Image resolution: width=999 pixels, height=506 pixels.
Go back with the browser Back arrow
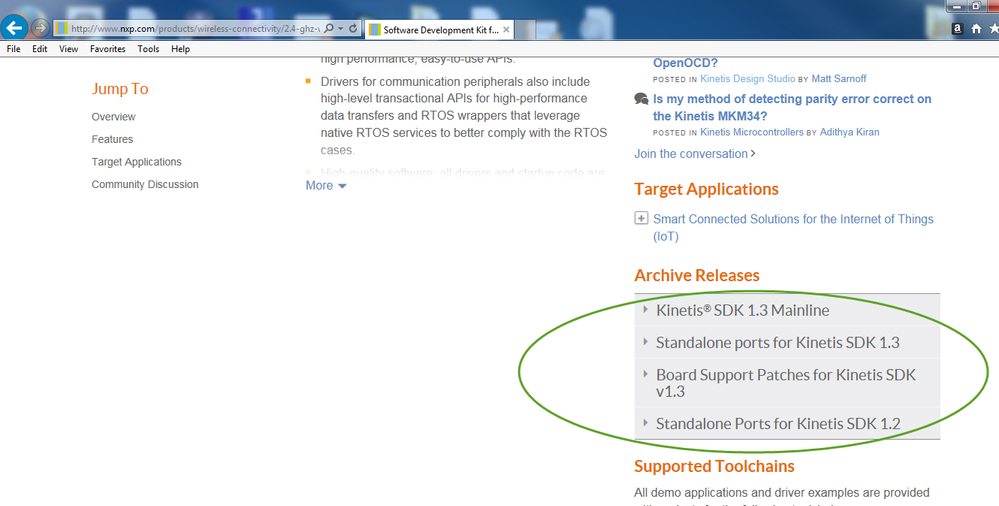click(14, 27)
